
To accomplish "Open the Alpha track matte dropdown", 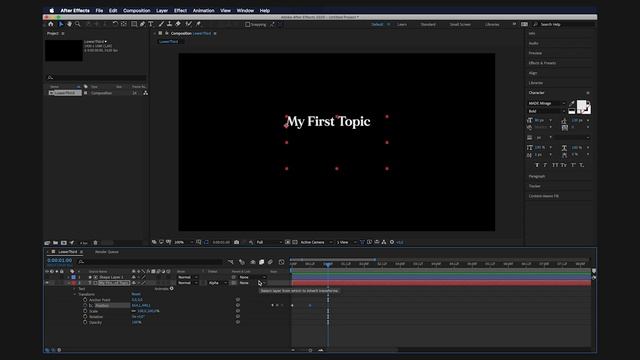I will click(217, 282).
